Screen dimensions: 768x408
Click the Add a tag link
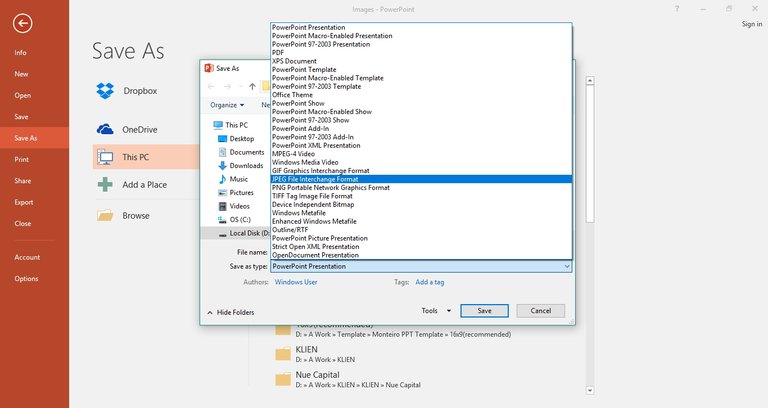pos(430,282)
